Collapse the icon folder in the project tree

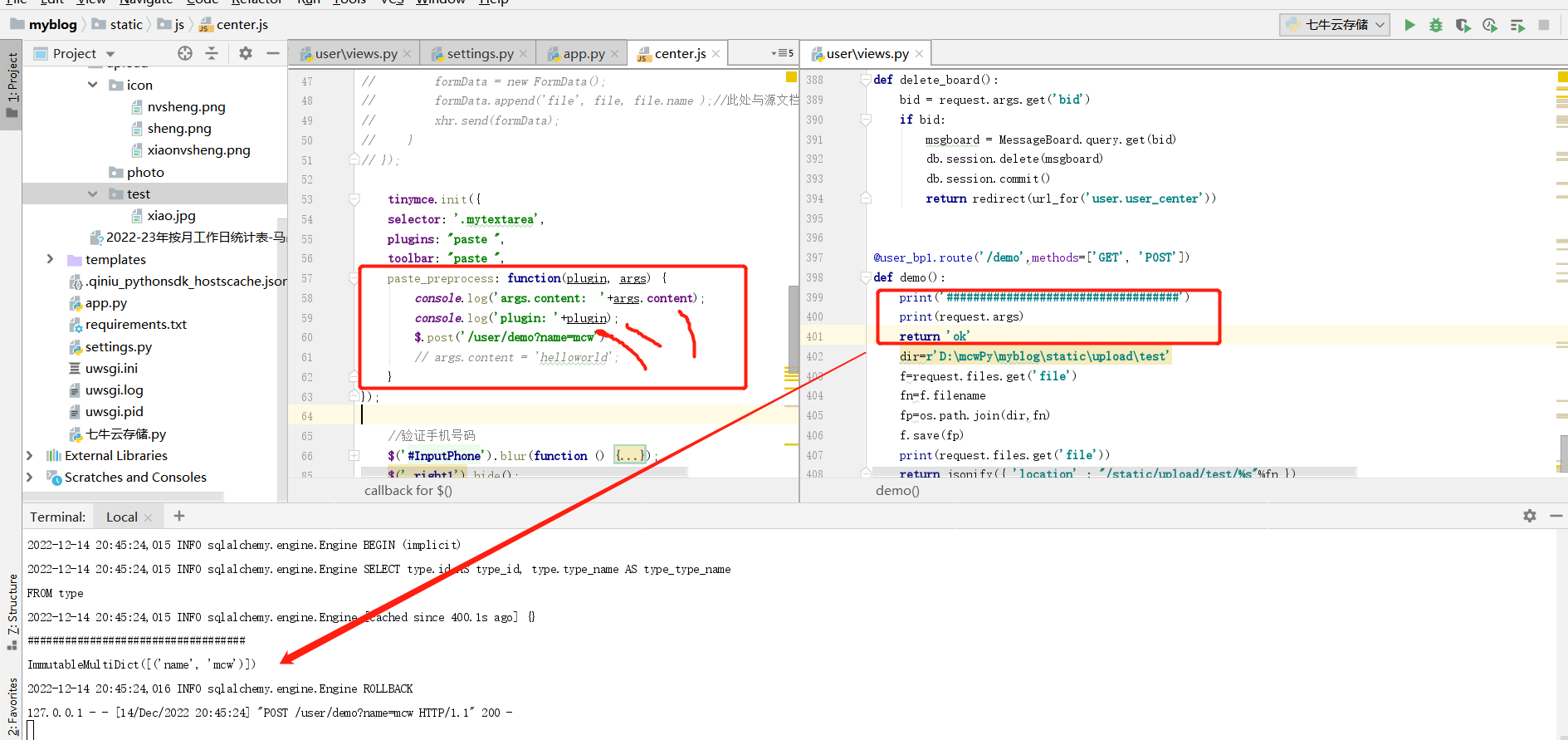tap(92, 85)
